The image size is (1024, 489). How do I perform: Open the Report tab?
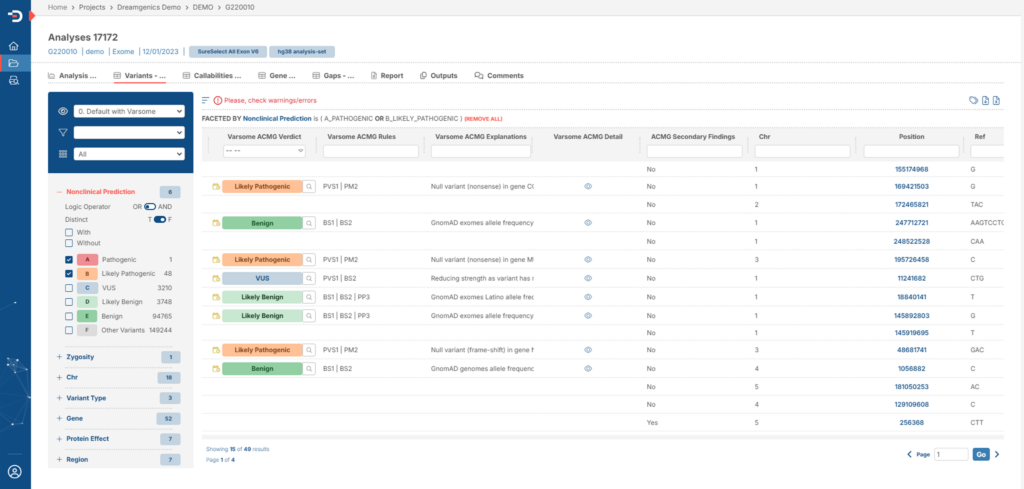[x=387, y=76]
